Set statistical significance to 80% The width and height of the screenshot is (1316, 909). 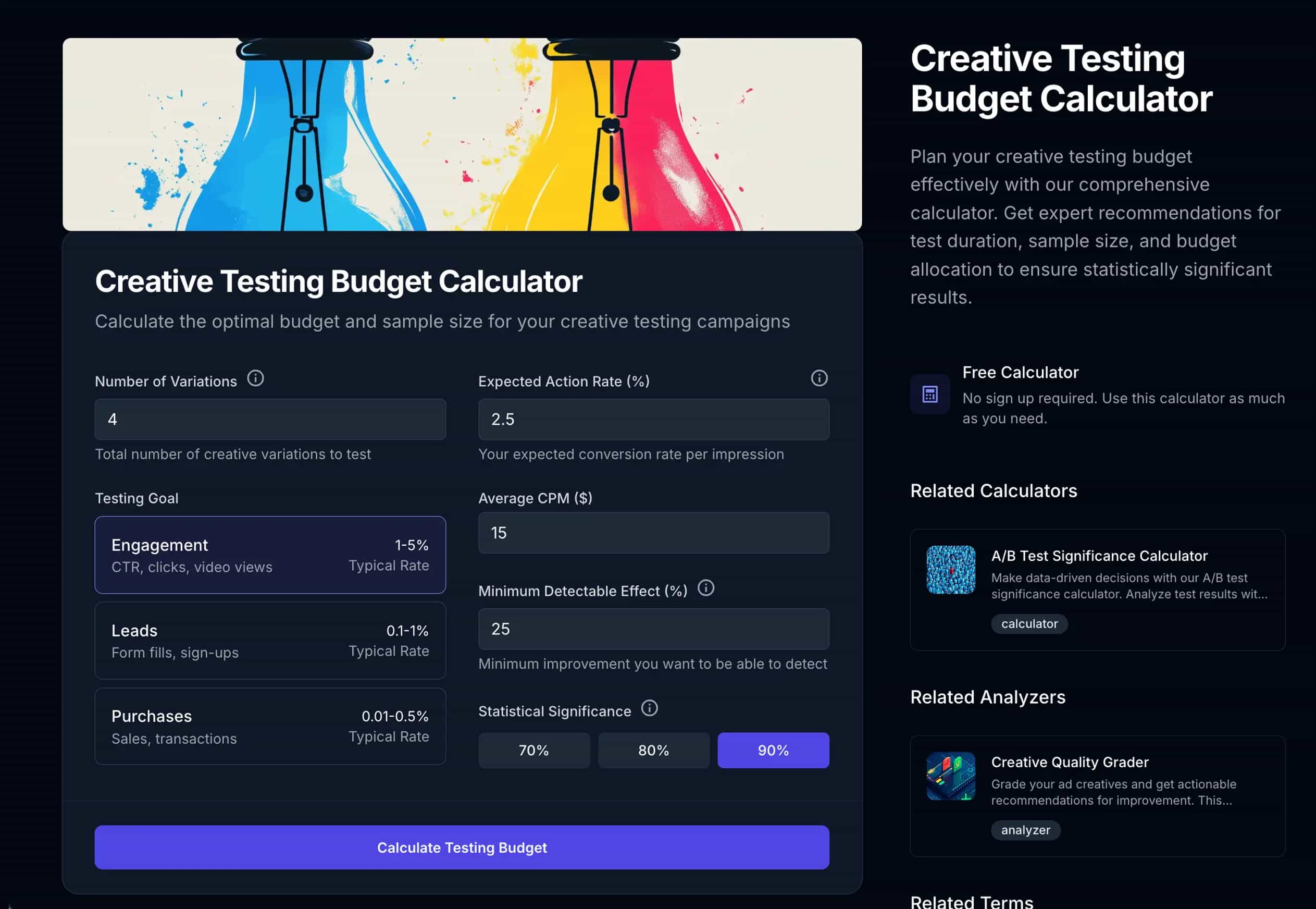click(x=653, y=750)
